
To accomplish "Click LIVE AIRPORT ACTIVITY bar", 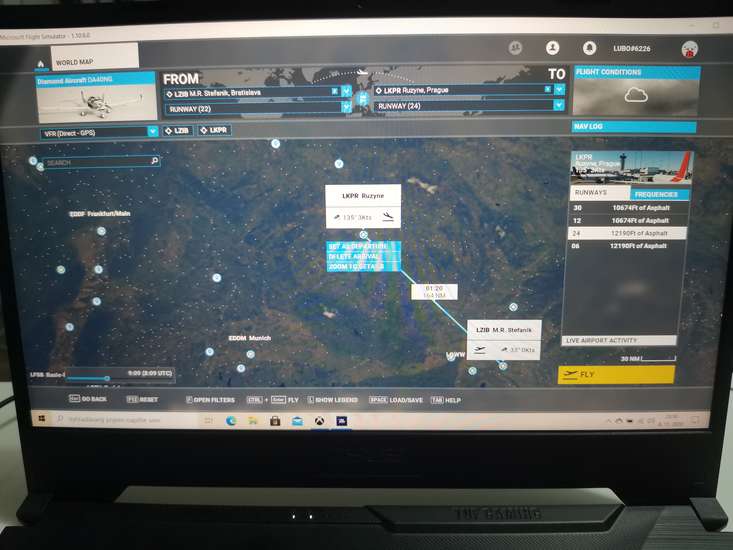I will click(x=619, y=340).
